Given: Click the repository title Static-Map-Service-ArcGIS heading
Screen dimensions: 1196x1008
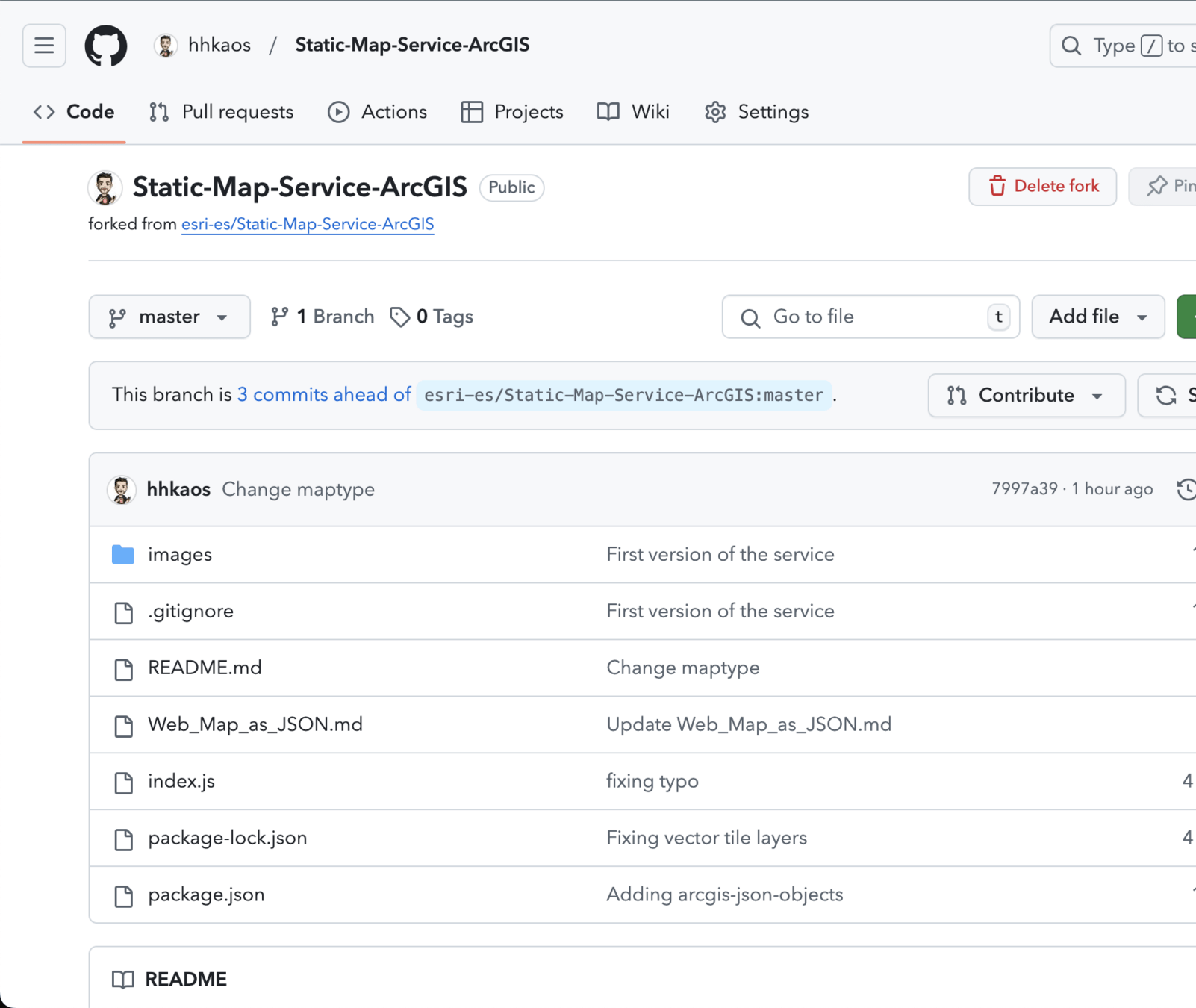Looking at the screenshot, I should pyautogui.click(x=300, y=187).
